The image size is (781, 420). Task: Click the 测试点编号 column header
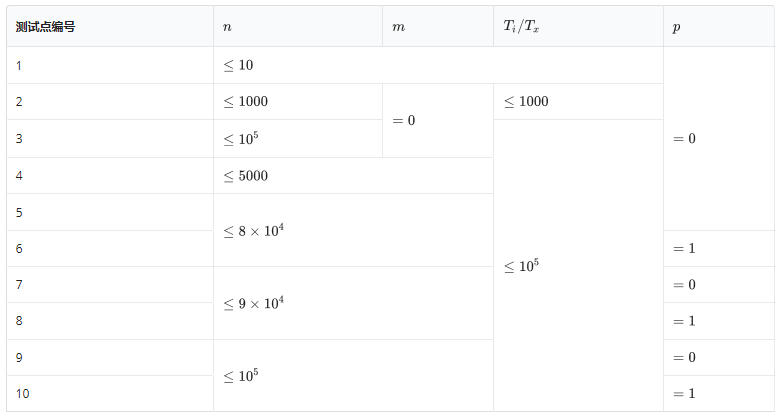point(46,27)
